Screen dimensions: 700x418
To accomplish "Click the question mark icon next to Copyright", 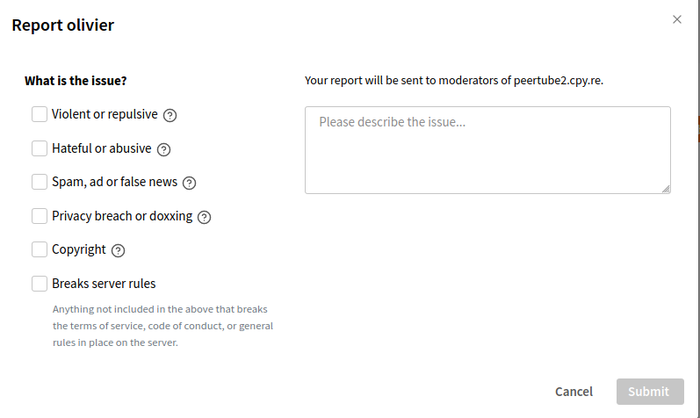I will click(118, 250).
